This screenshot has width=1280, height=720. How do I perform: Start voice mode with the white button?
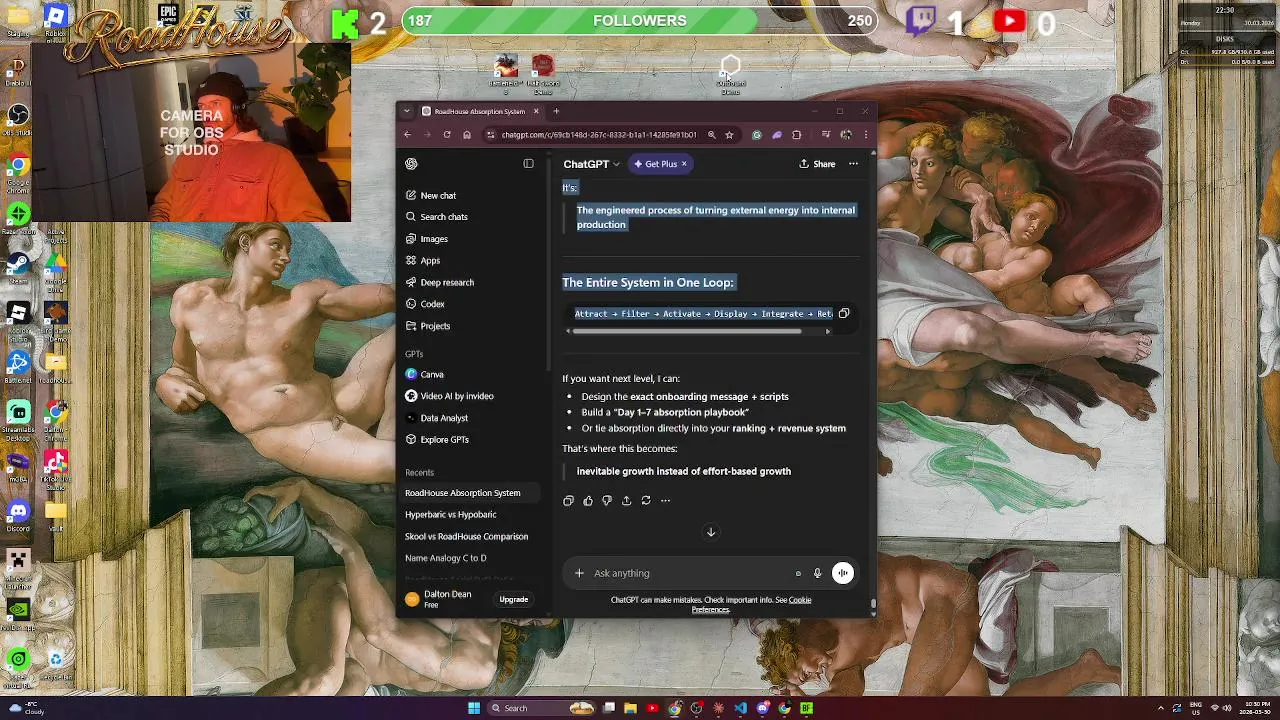(x=843, y=573)
